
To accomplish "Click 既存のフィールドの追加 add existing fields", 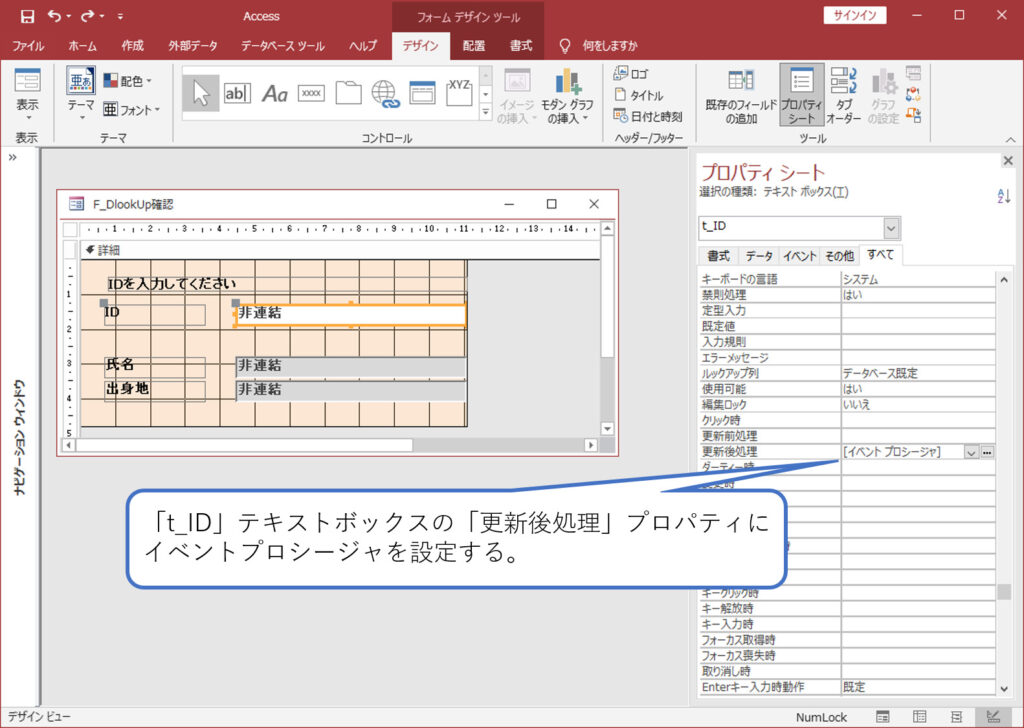I will click(x=741, y=95).
